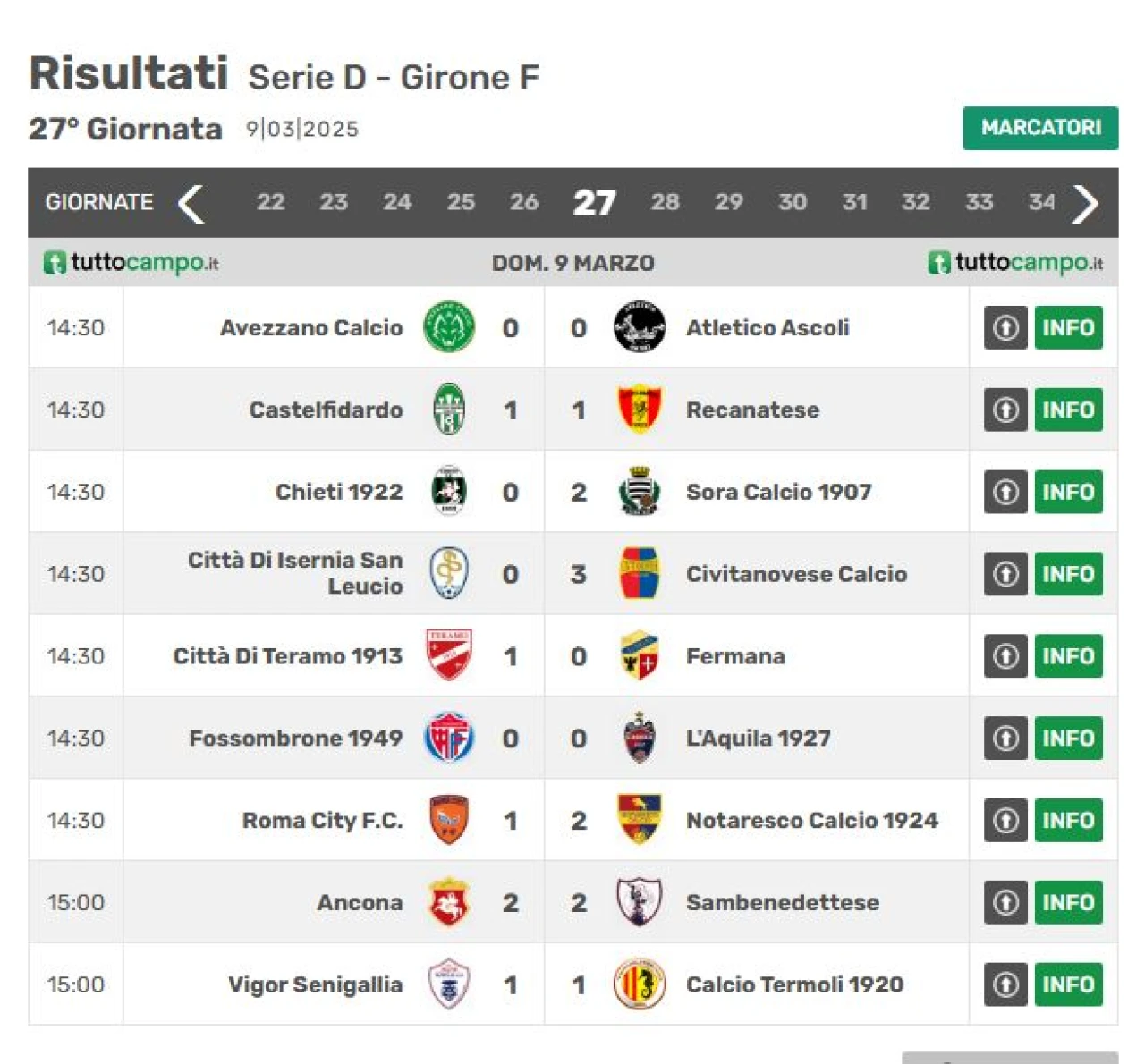Click the arrow icon beside Chieti–Sora INFO

point(1005,492)
